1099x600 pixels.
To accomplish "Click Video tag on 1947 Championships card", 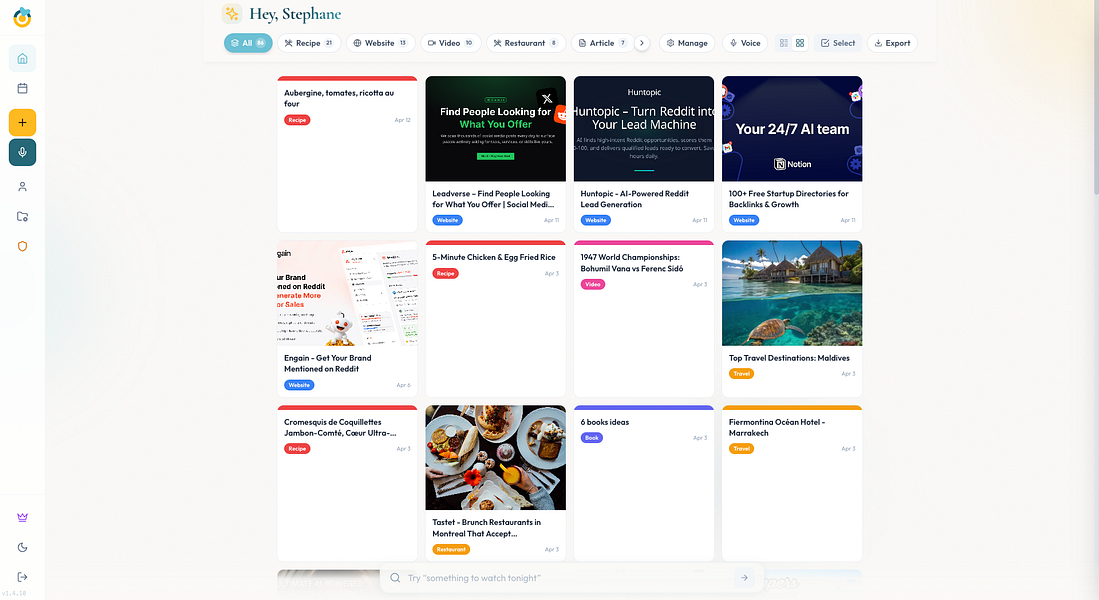I will pos(593,285).
